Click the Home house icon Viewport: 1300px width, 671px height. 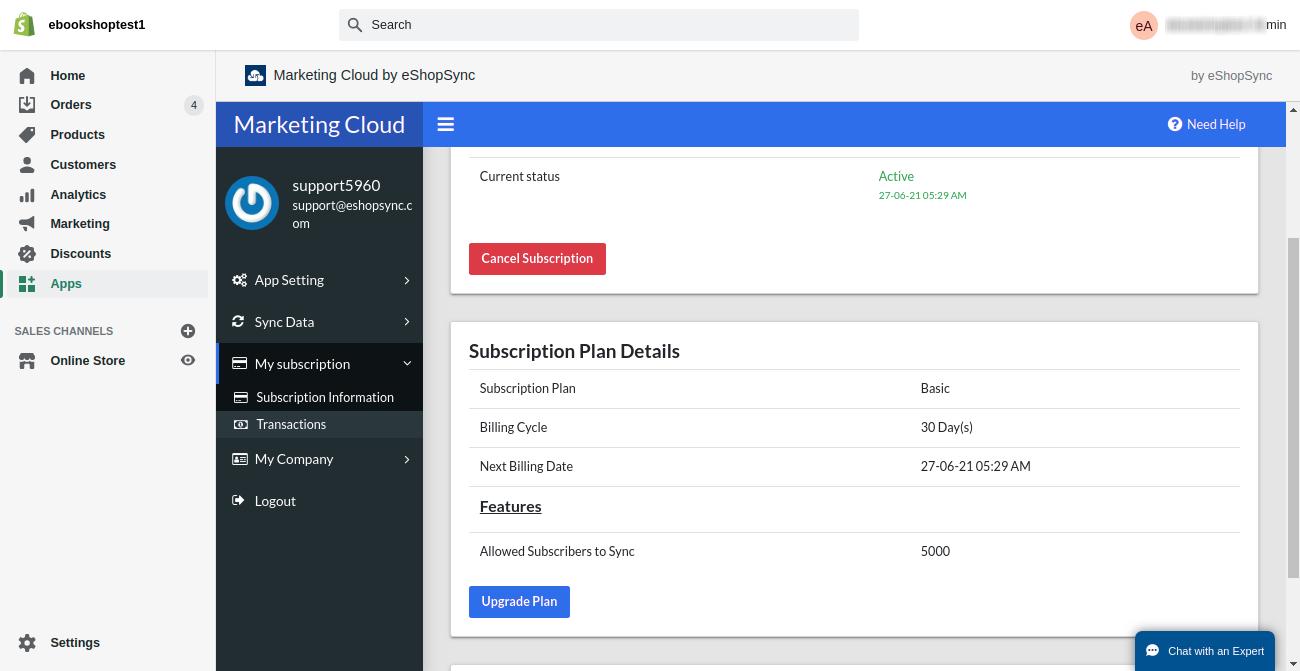tap(27, 76)
